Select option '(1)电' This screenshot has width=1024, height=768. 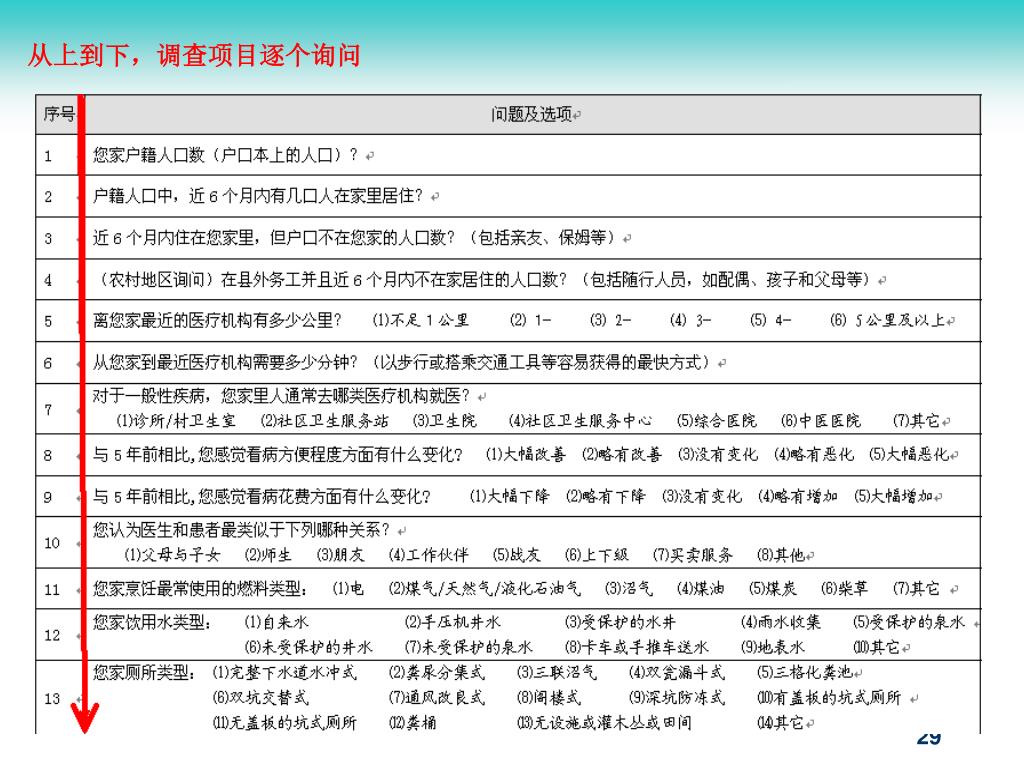coord(348,589)
